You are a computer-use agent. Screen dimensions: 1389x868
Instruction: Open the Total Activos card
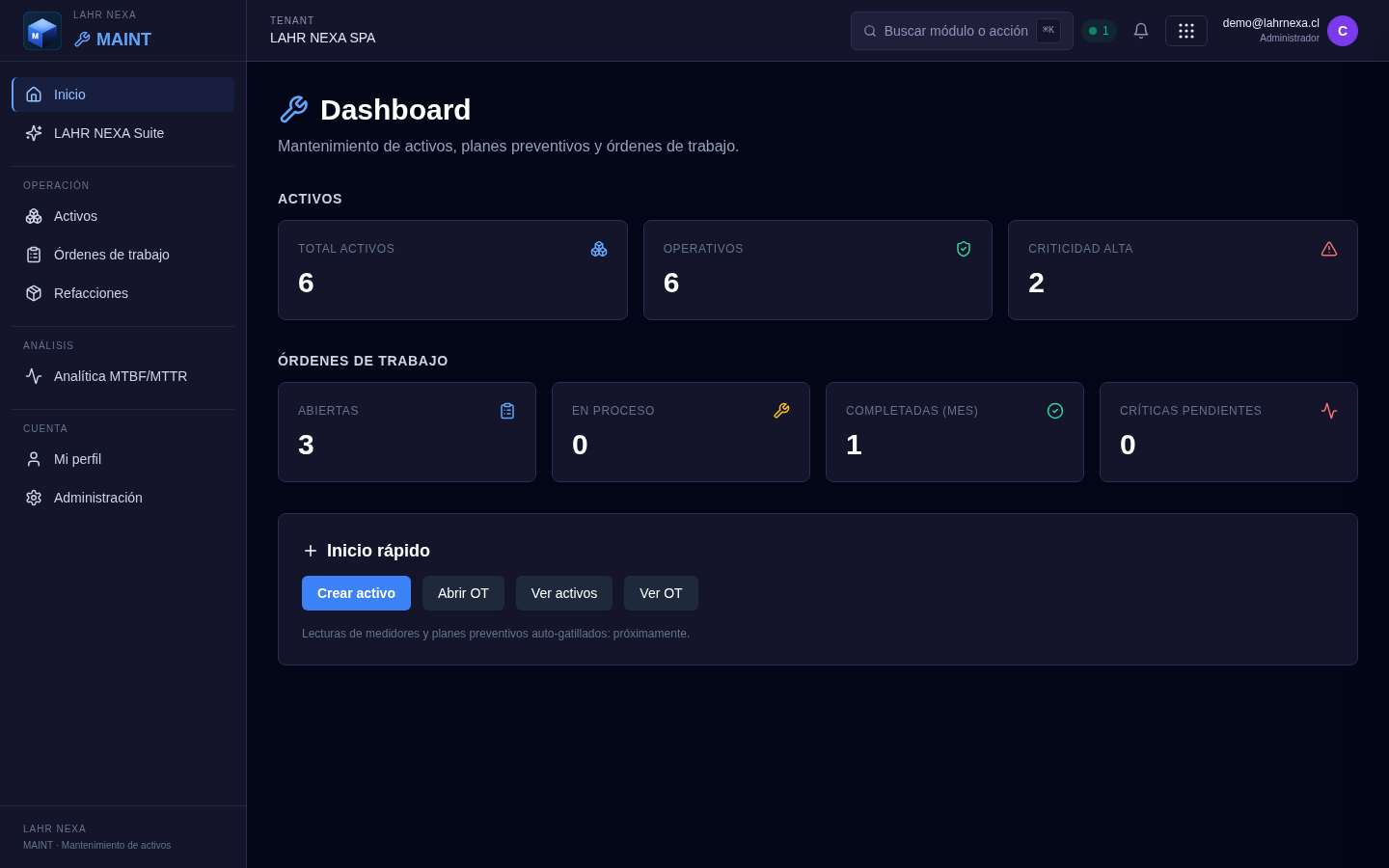coord(452,270)
